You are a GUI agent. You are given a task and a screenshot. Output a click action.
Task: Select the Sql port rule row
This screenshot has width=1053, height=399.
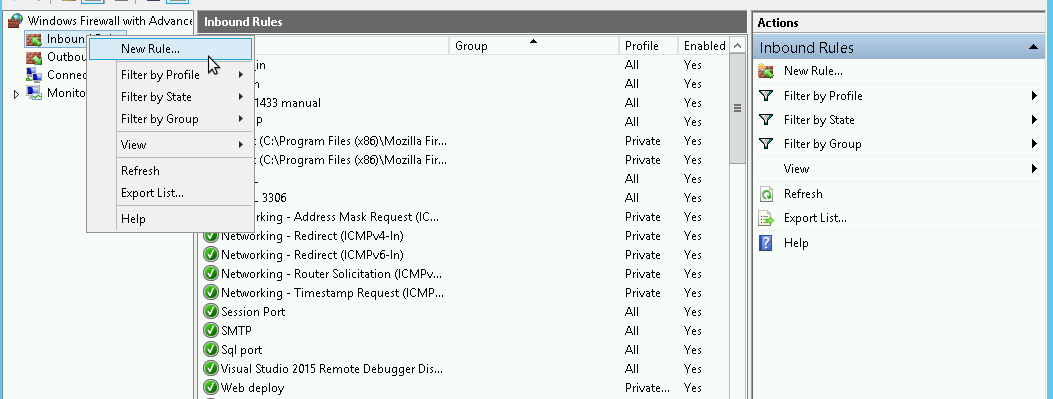pos(463,350)
